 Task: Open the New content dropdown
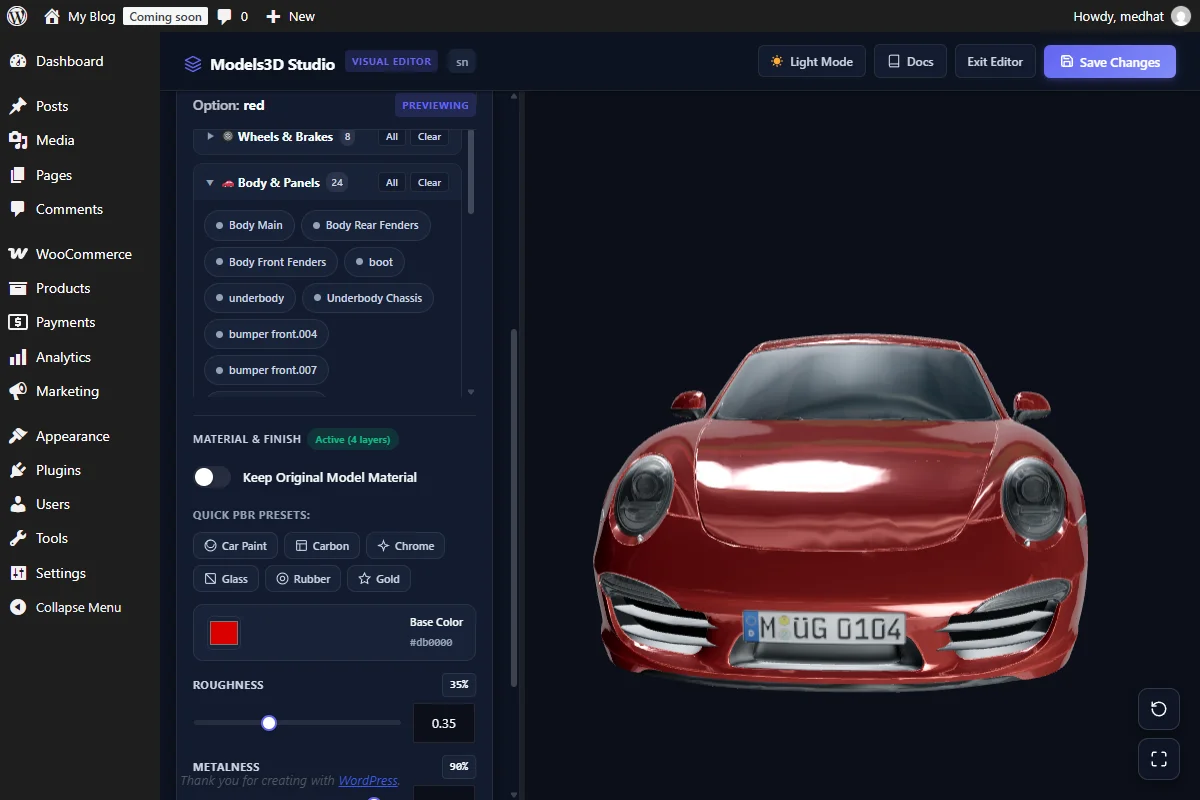(x=290, y=16)
